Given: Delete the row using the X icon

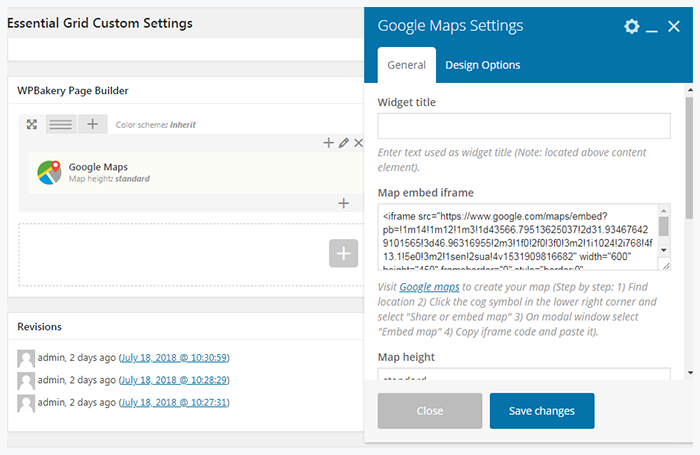Looking at the screenshot, I should point(359,144).
